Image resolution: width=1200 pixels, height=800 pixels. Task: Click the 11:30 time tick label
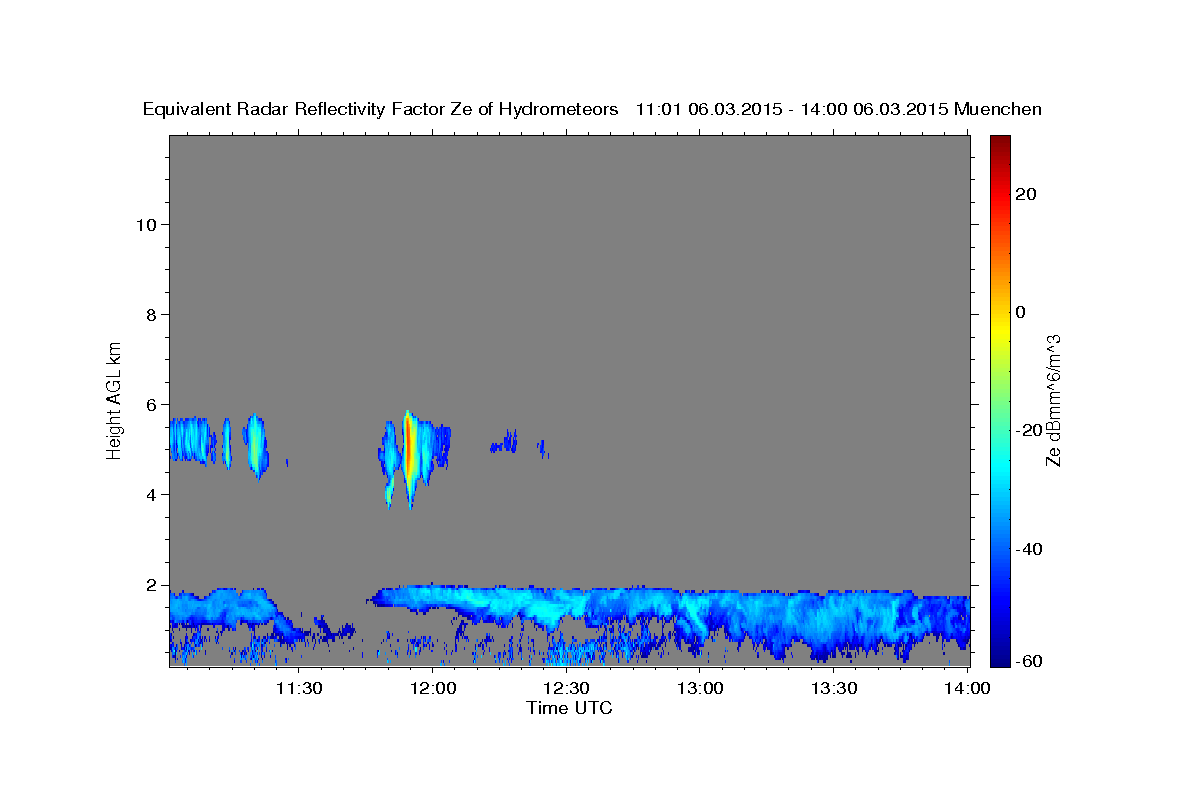pos(298,688)
